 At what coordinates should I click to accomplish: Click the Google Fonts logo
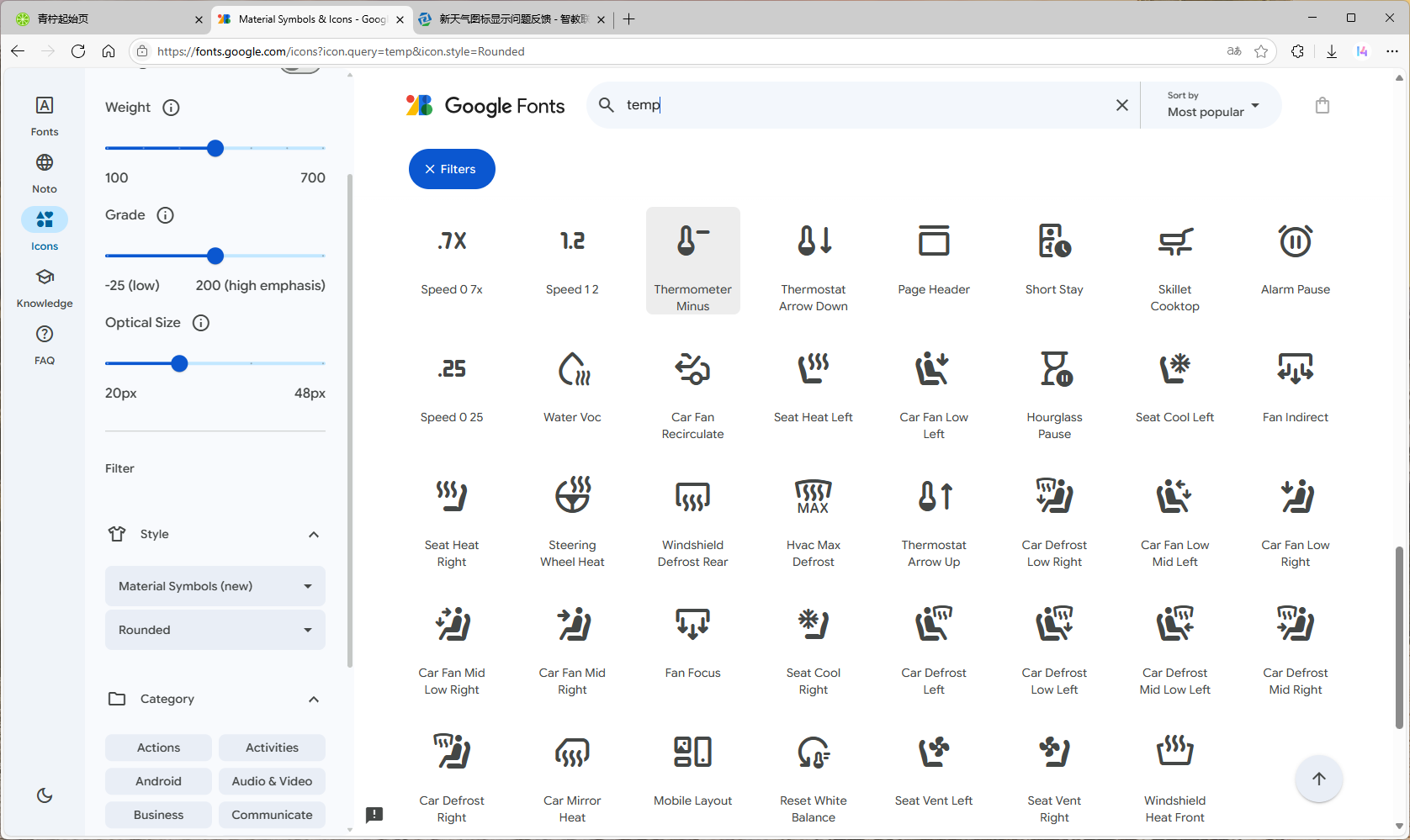coord(485,105)
